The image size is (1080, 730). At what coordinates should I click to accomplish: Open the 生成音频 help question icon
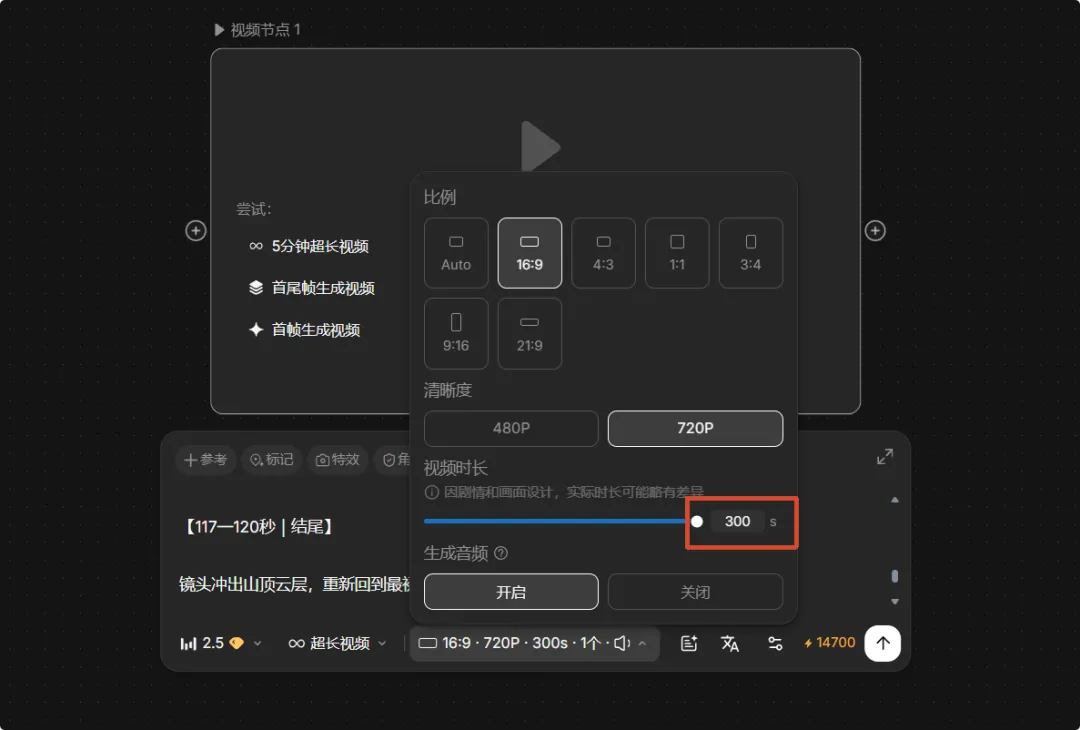point(501,553)
